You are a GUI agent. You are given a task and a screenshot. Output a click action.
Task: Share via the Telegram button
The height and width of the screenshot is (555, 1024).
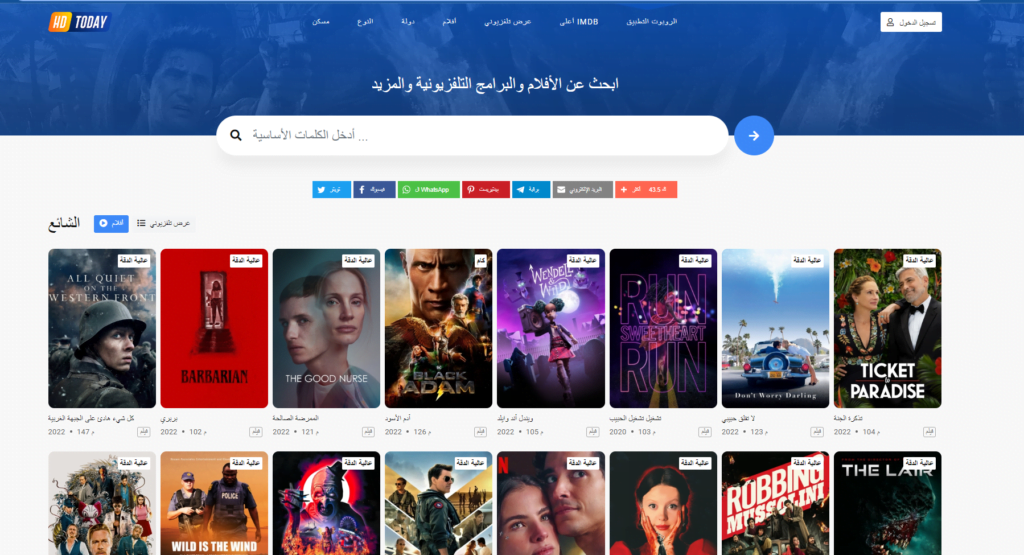click(531, 189)
